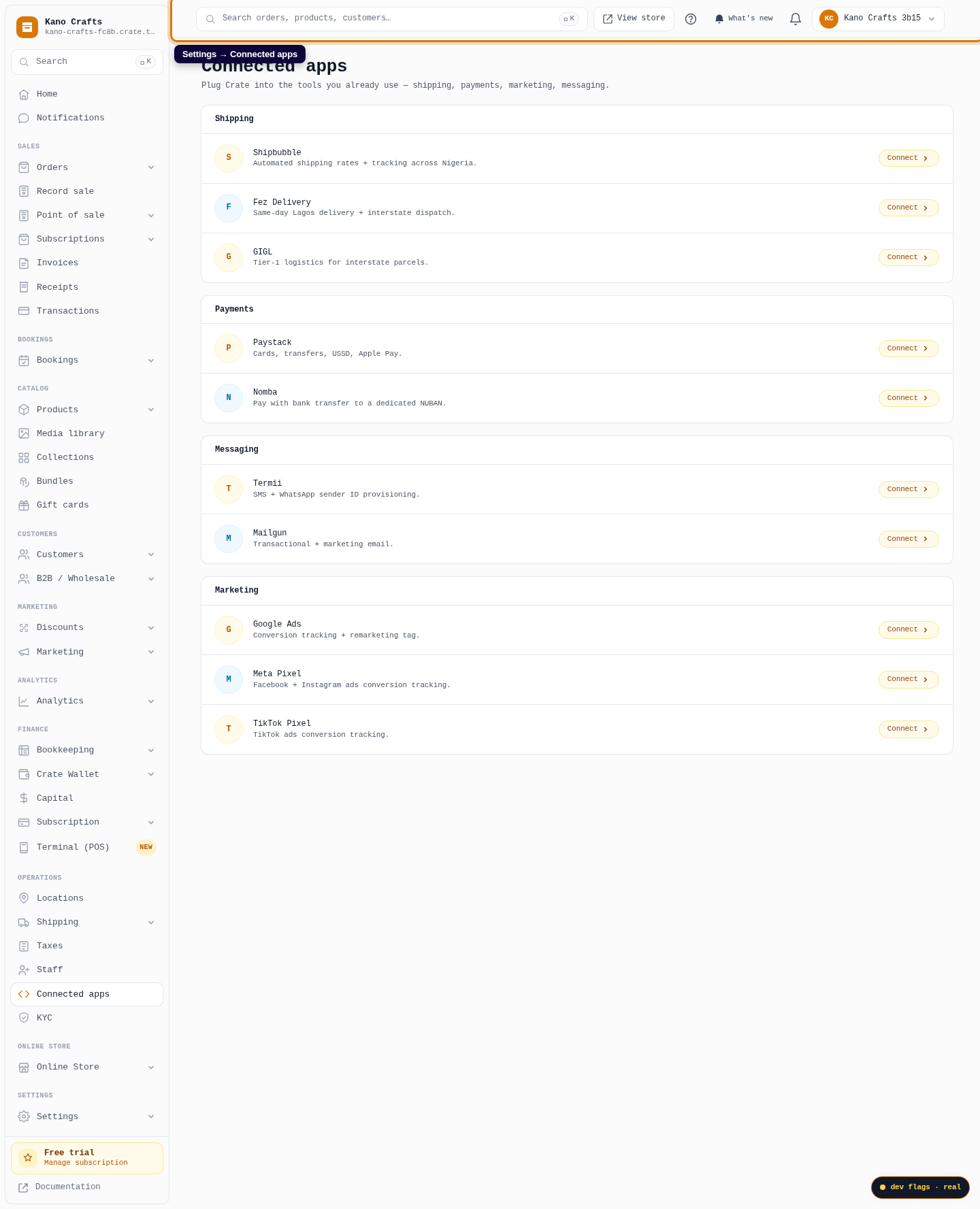Click the TikTok Pixel T app icon
Screen dimensions: 980x1209
(229, 729)
